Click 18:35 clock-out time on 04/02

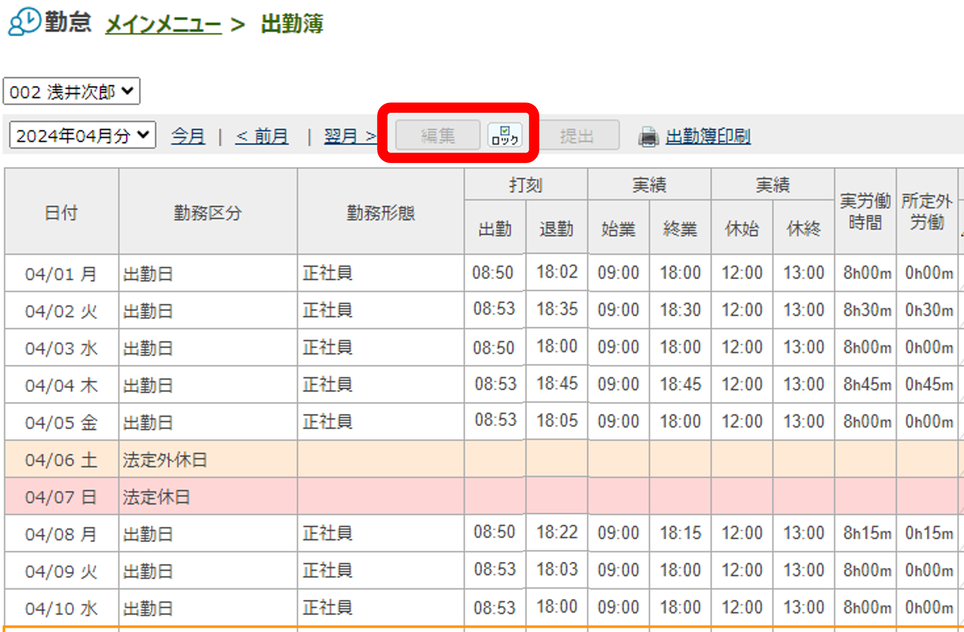point(557,309)
